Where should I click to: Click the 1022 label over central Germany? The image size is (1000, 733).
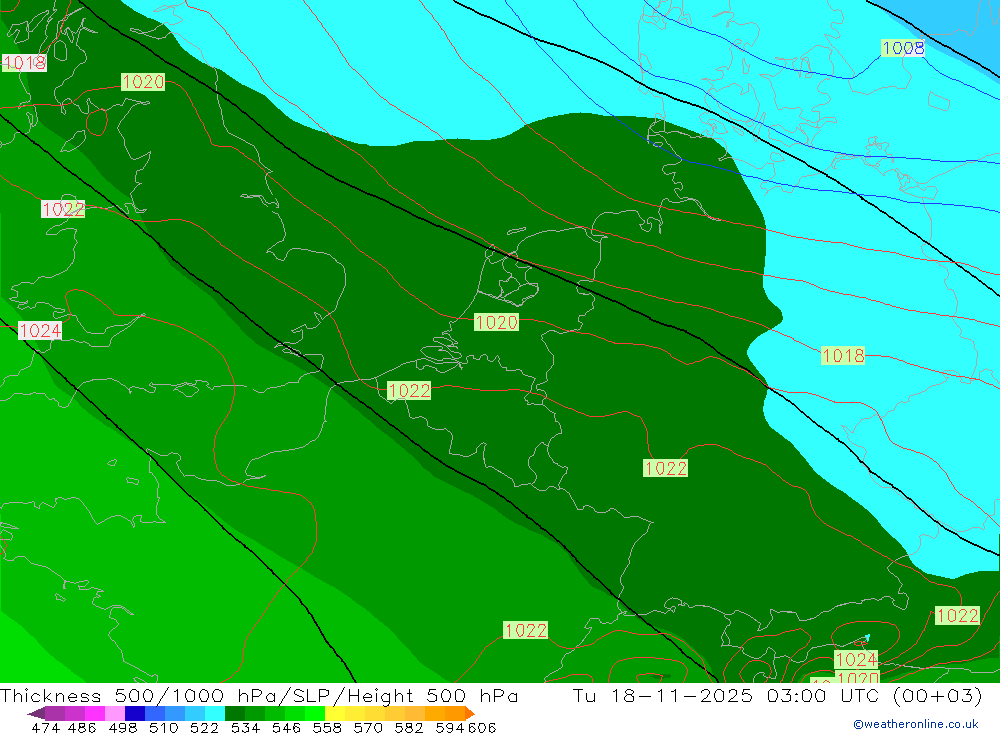tap(666, 468)
